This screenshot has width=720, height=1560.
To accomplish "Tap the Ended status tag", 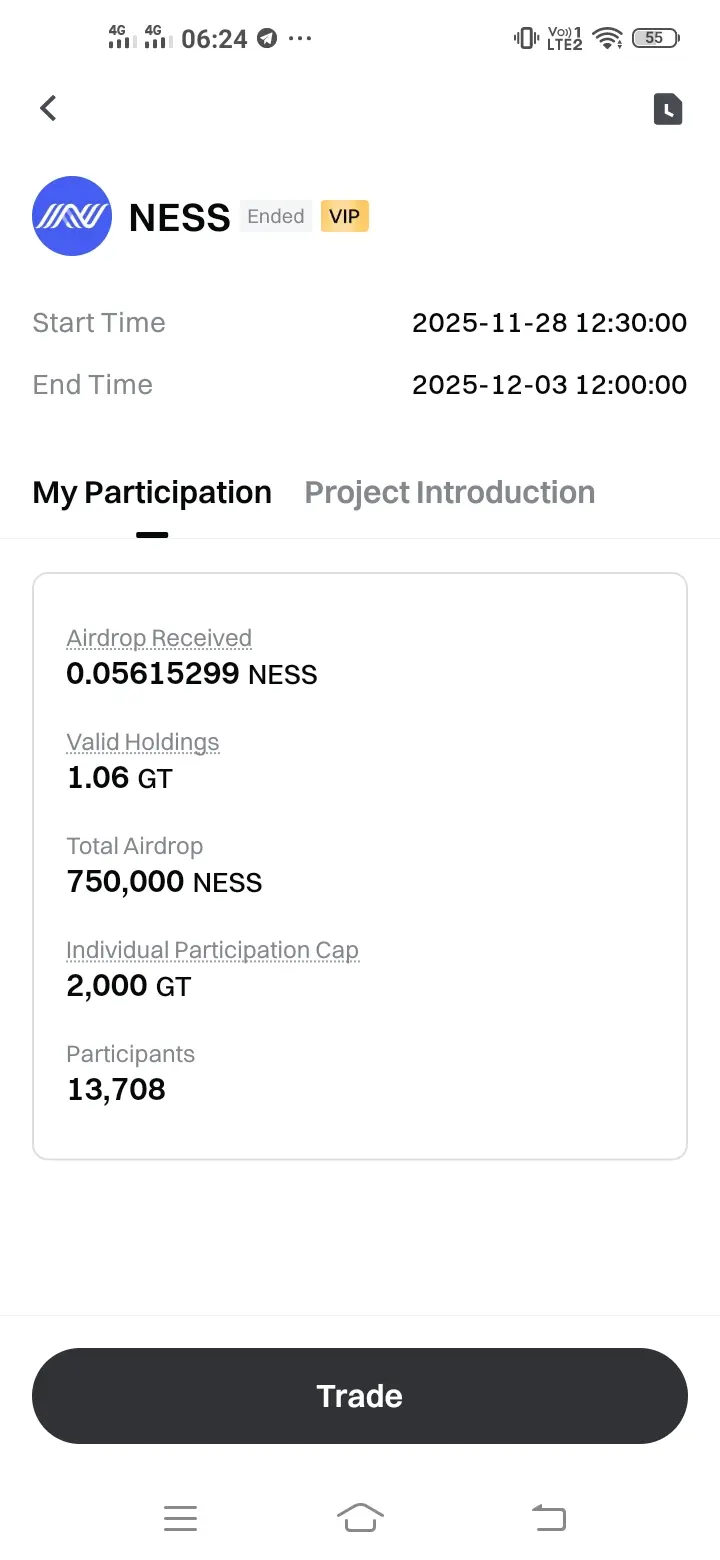I will [276, 216].
